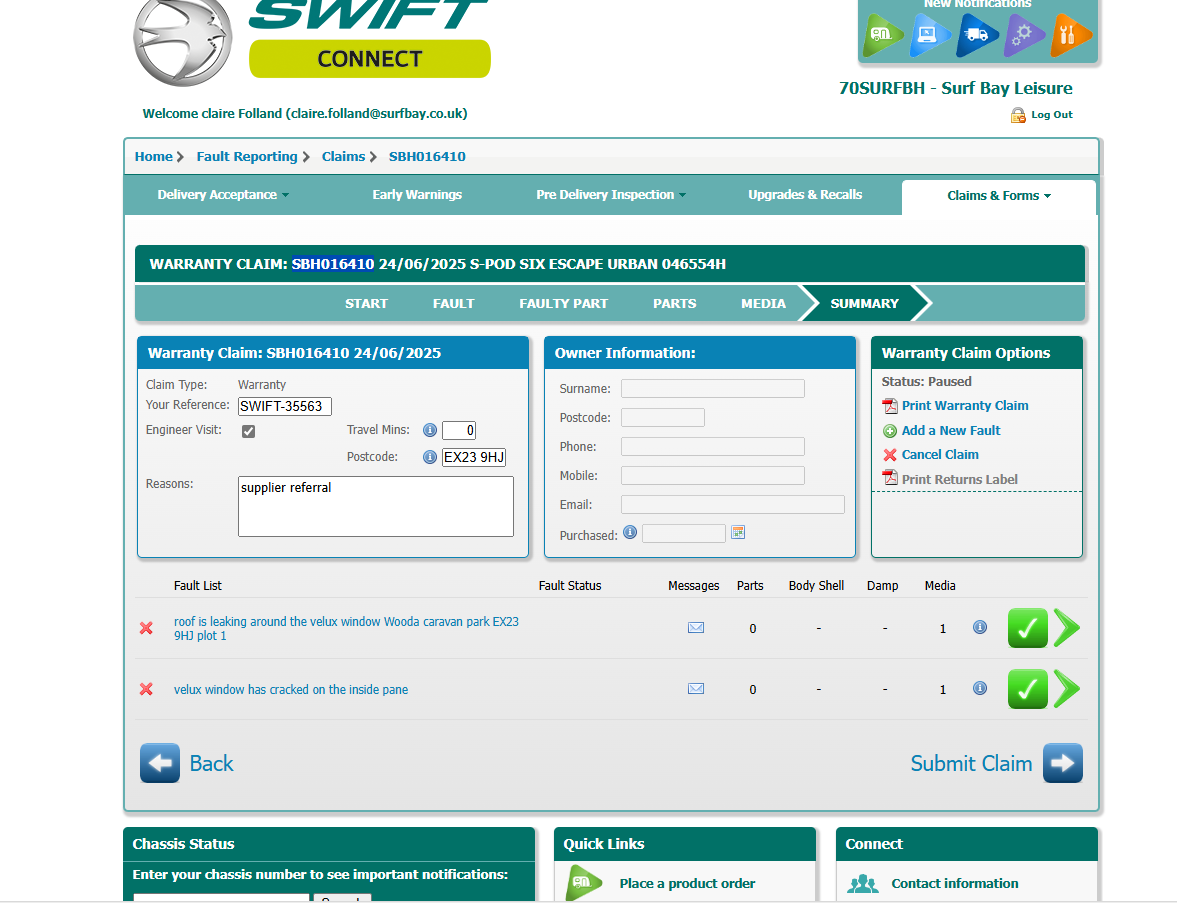Viewport: 1177px width, 903px height.
Task: Click the blue Submit Claim arrow icon
Action: pos(1063,763)
